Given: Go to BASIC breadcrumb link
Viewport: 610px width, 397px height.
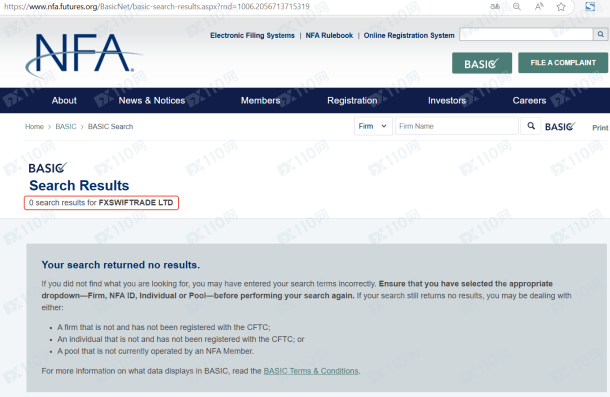Looking at the screenshot, I should 66,126.
